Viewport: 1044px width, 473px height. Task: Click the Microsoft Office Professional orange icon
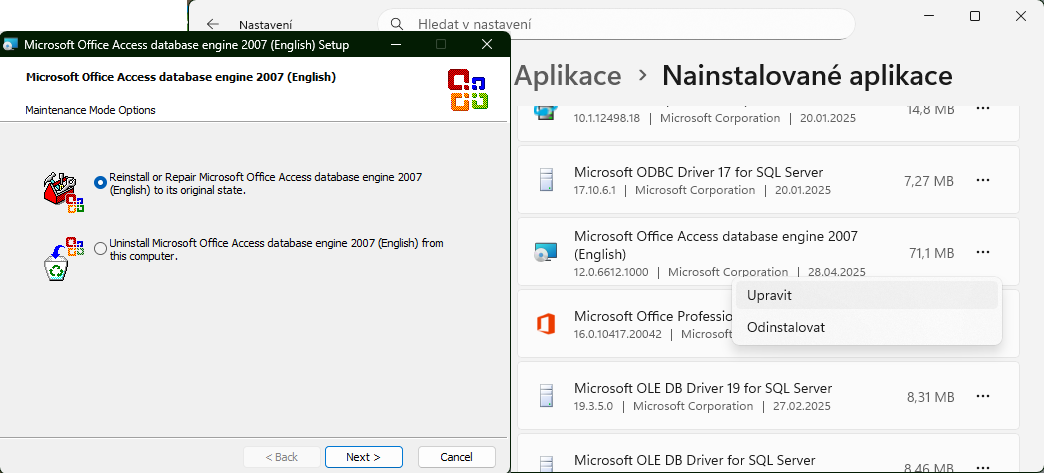(x=545, y=324)
